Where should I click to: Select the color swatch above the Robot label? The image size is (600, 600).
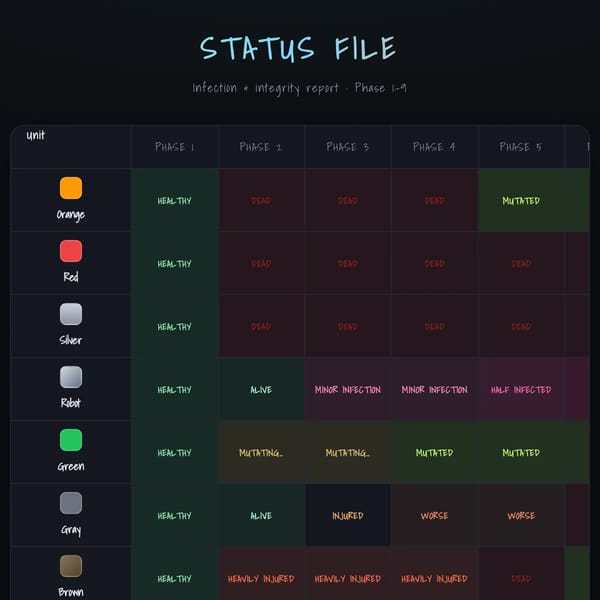click(x=71, y=377)
